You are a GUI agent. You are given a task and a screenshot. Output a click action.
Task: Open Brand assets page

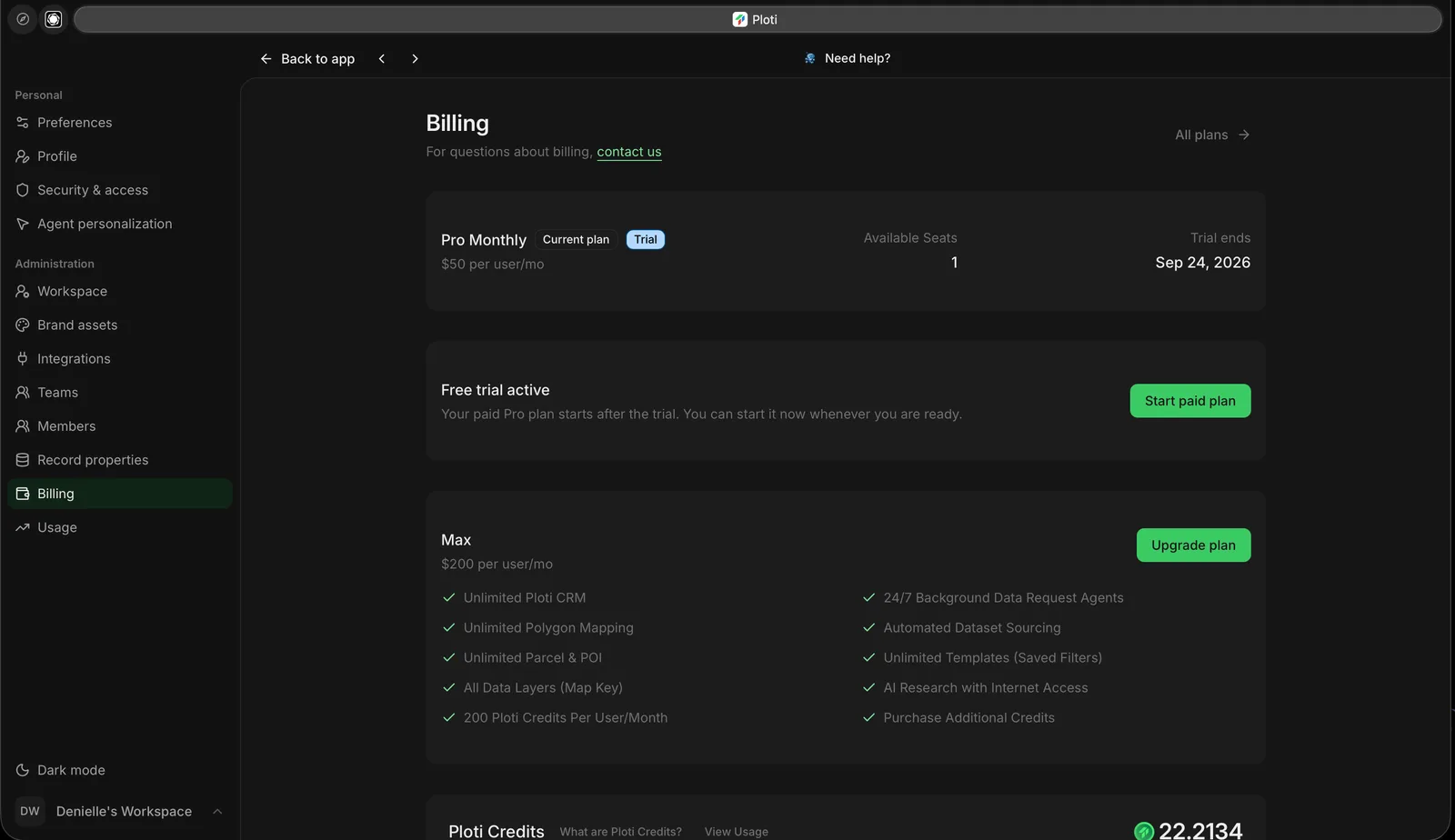pyautogui.click(x=120, y=325)
